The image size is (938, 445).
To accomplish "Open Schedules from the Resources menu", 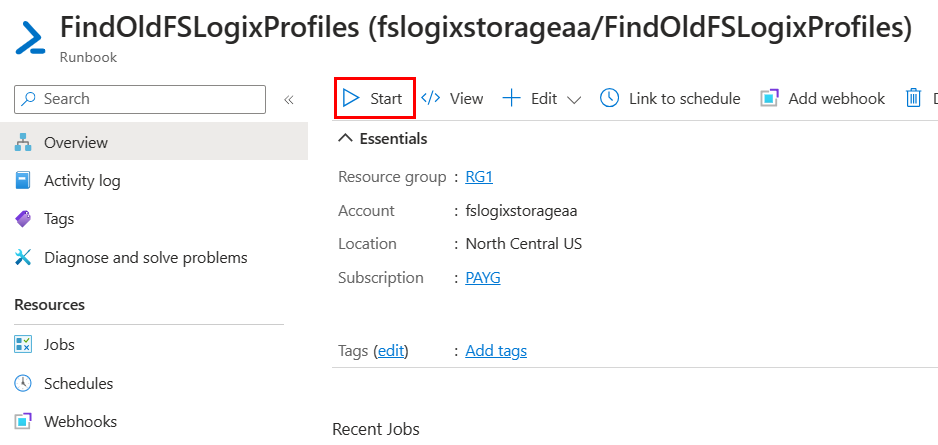I will click(x=78, y=384).
